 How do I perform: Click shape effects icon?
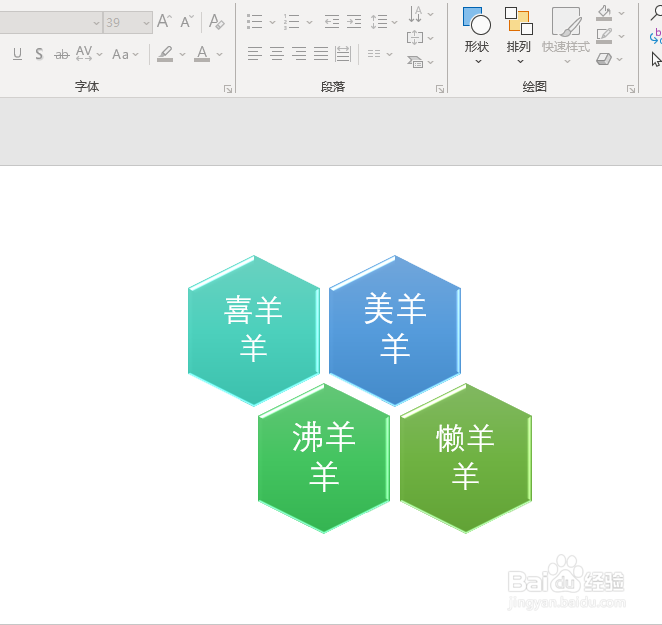coord(604,59)
